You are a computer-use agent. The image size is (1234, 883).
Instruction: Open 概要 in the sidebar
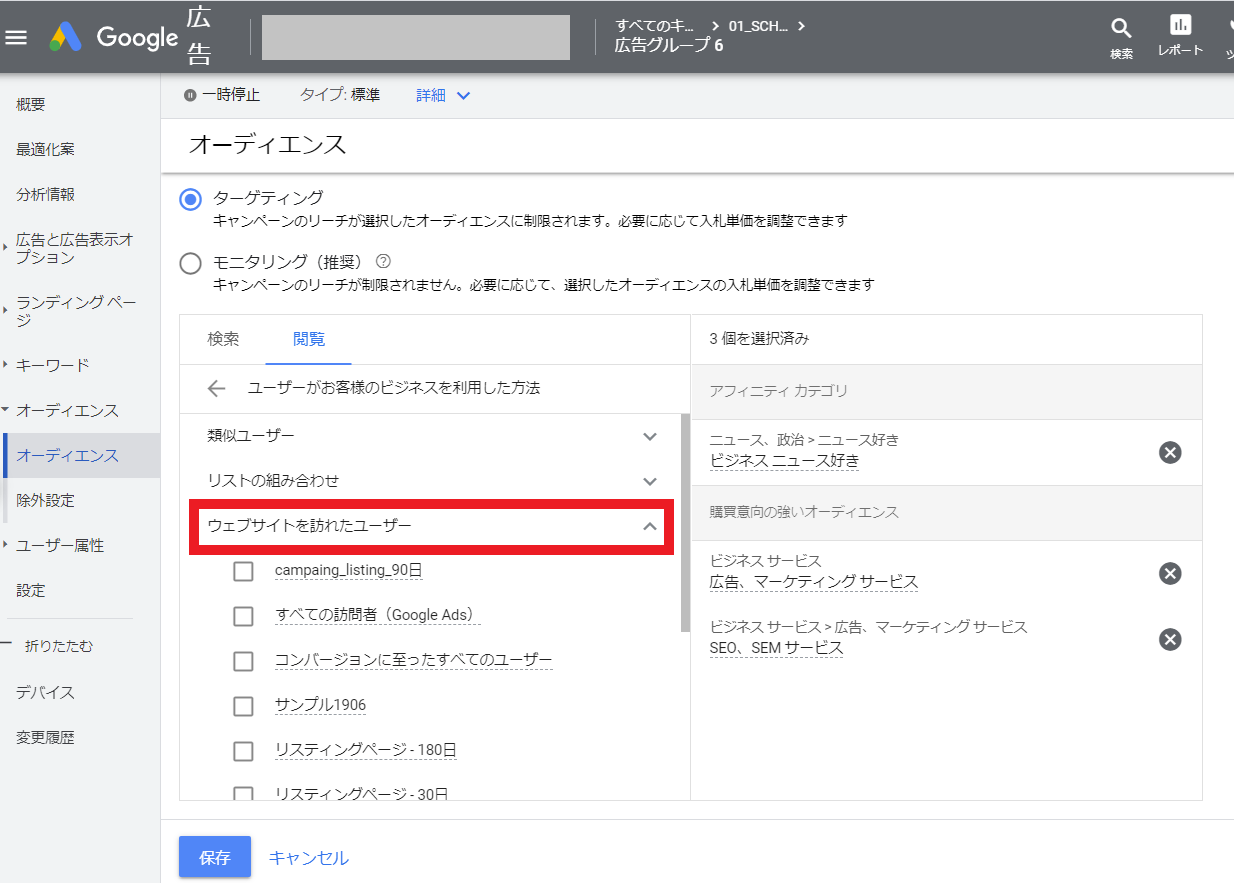(31, 105)
